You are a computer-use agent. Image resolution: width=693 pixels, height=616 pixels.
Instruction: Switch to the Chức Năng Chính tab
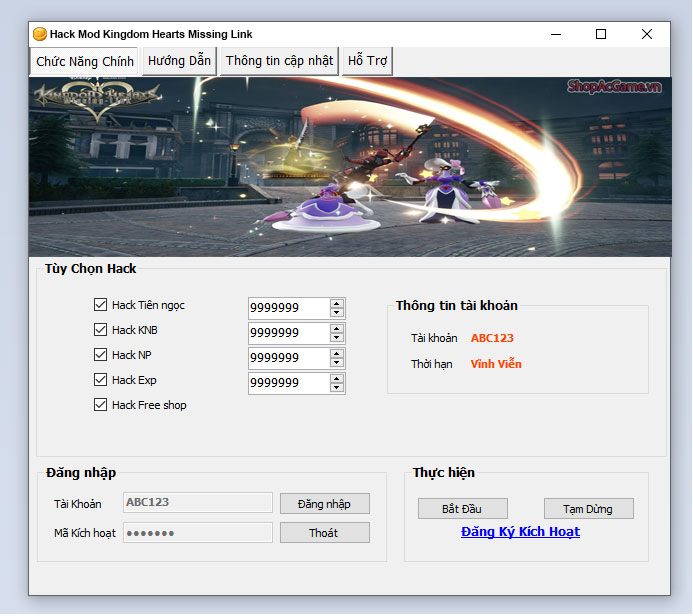pyautogui.click(x=84, y=61)
